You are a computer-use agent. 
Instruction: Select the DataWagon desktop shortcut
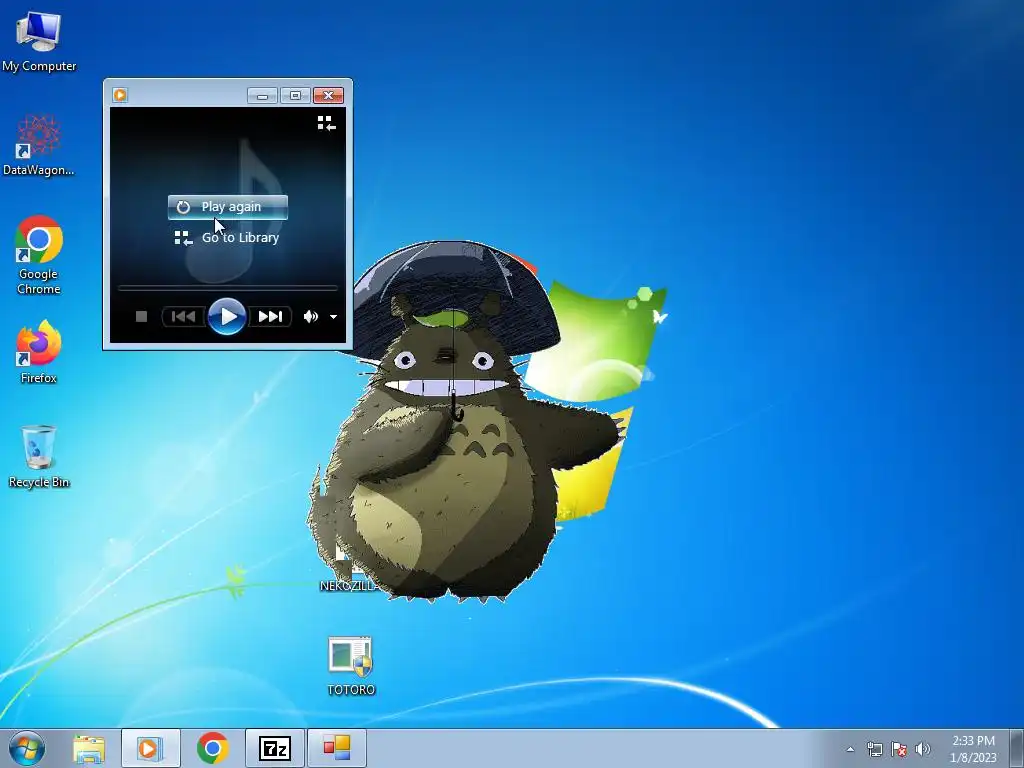tap(39, 145)
